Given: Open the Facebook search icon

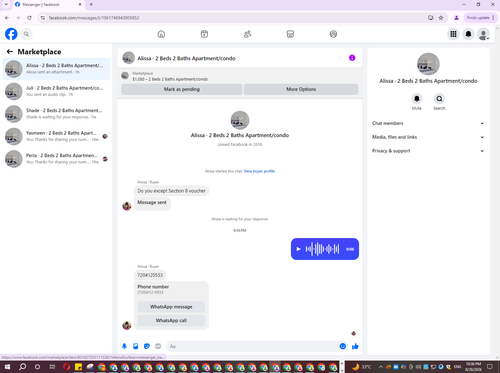Looking at the screenshot, I should coord(26,34).
